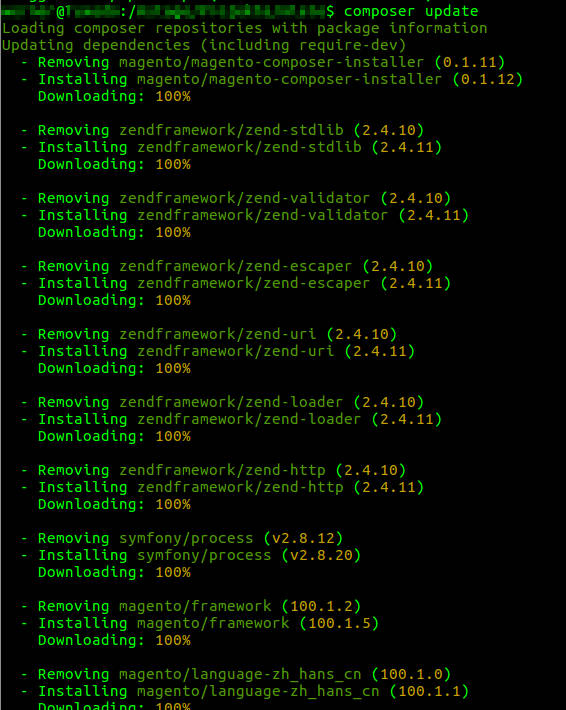The height and width of the screenshot is (710, 566).
Task: Click 'Removing magento/framework (100.1.2)' line
Action: tap(191, 606)
